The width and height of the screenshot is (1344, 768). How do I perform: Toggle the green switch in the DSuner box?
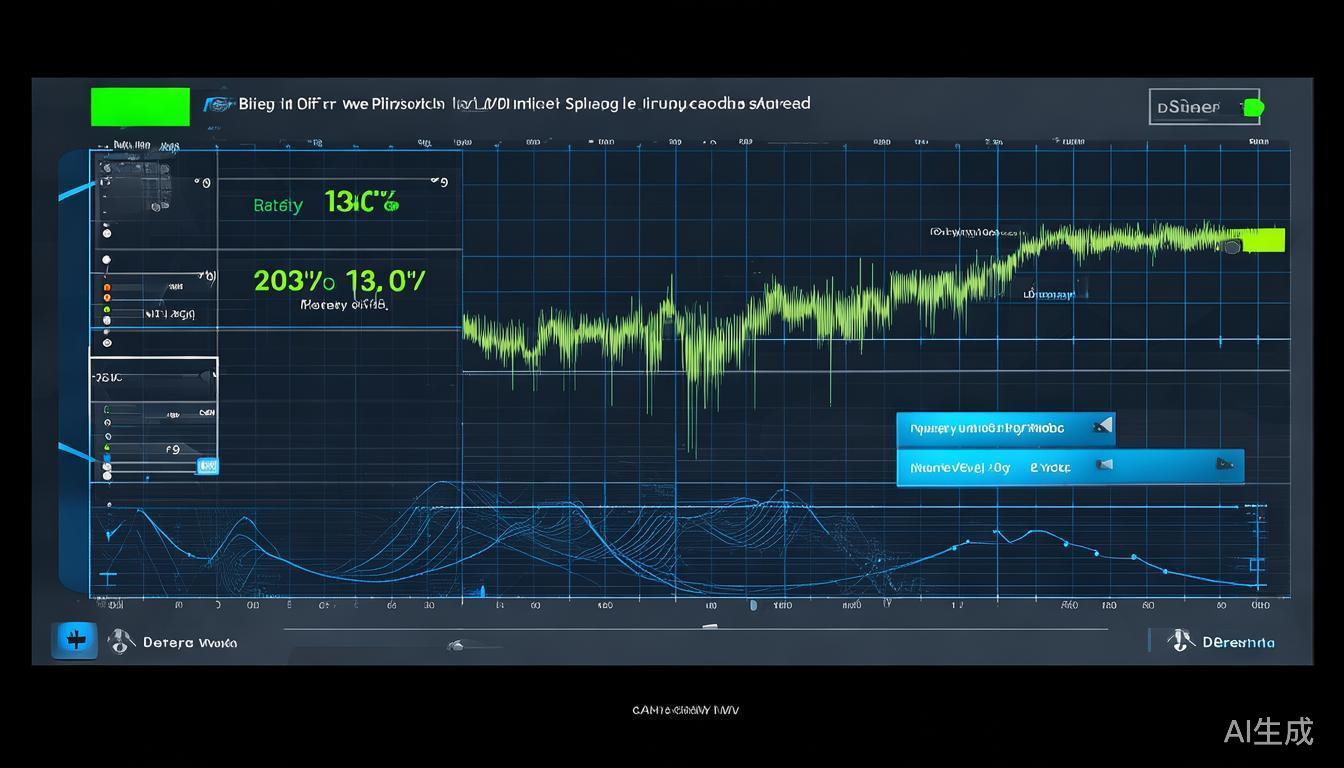coord(1252,107)
